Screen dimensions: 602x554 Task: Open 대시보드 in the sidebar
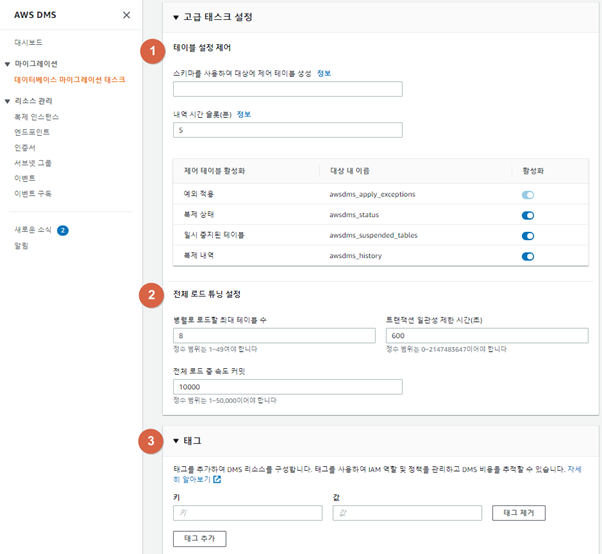point(28,42)
